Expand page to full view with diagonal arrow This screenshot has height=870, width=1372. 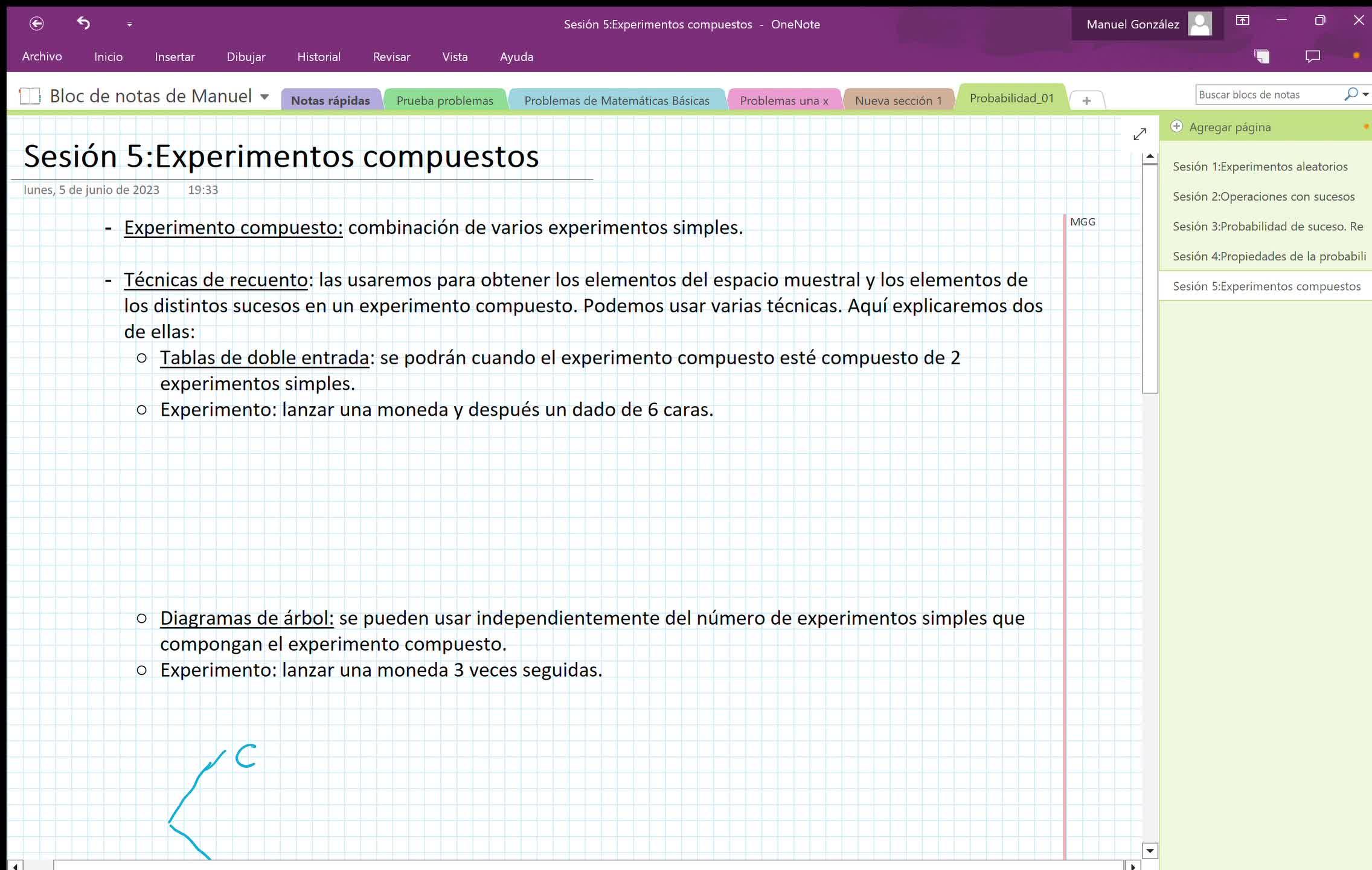[1140, 134]
